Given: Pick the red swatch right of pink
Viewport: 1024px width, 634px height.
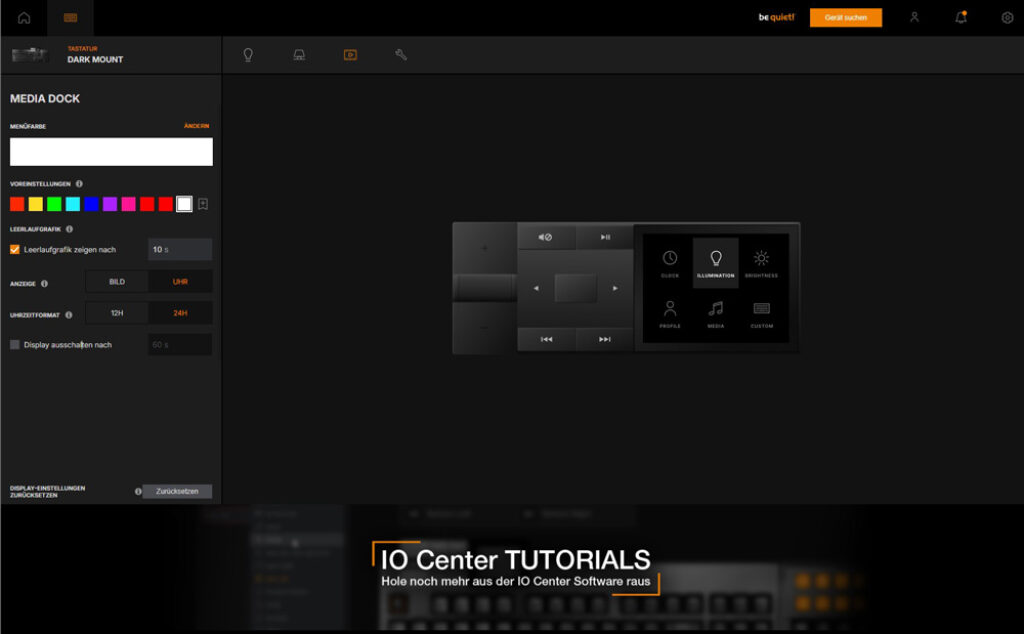Looking at the screenshot, I should [147, 204].
